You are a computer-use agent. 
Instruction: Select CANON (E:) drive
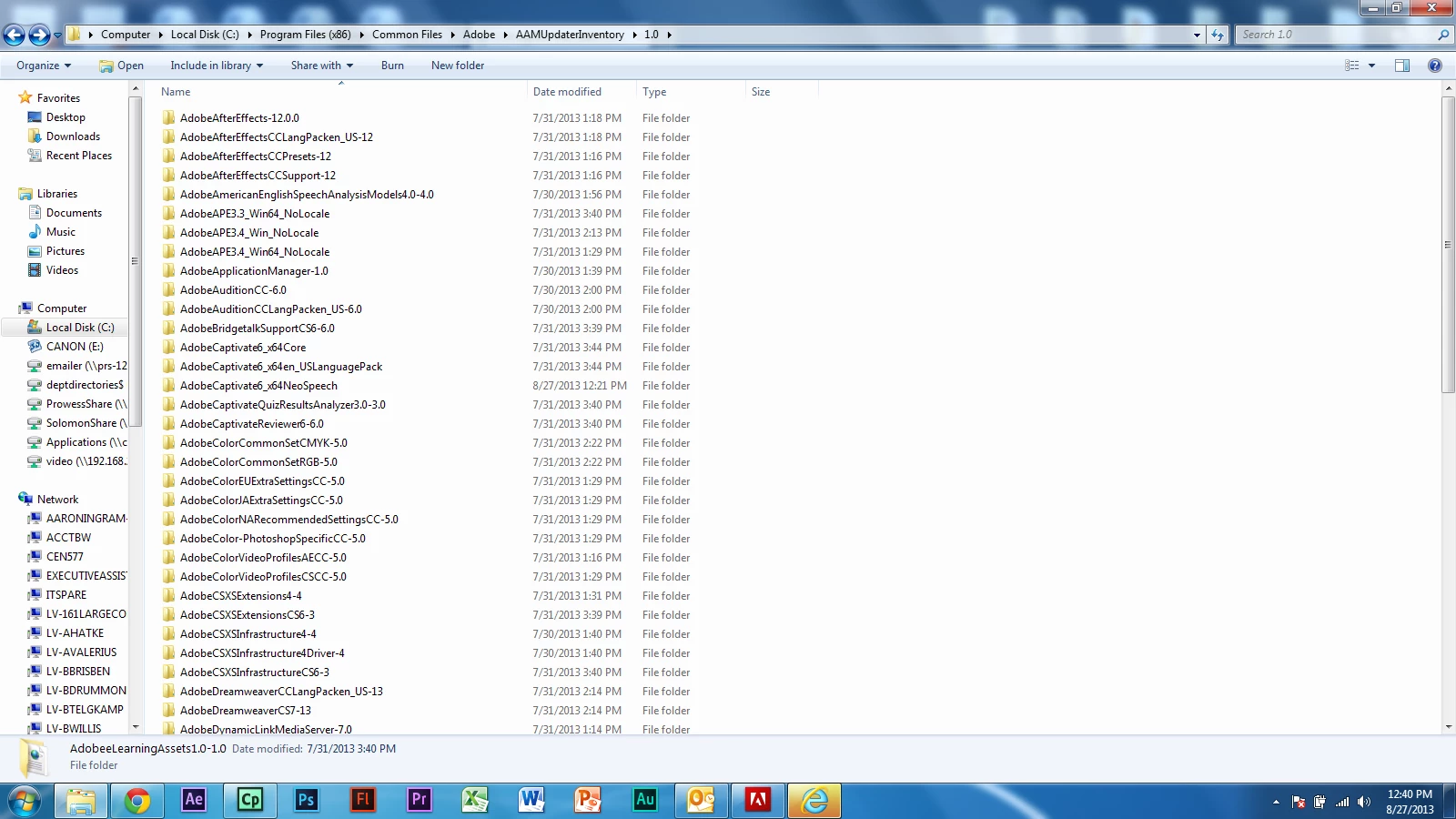click(75, 347)
